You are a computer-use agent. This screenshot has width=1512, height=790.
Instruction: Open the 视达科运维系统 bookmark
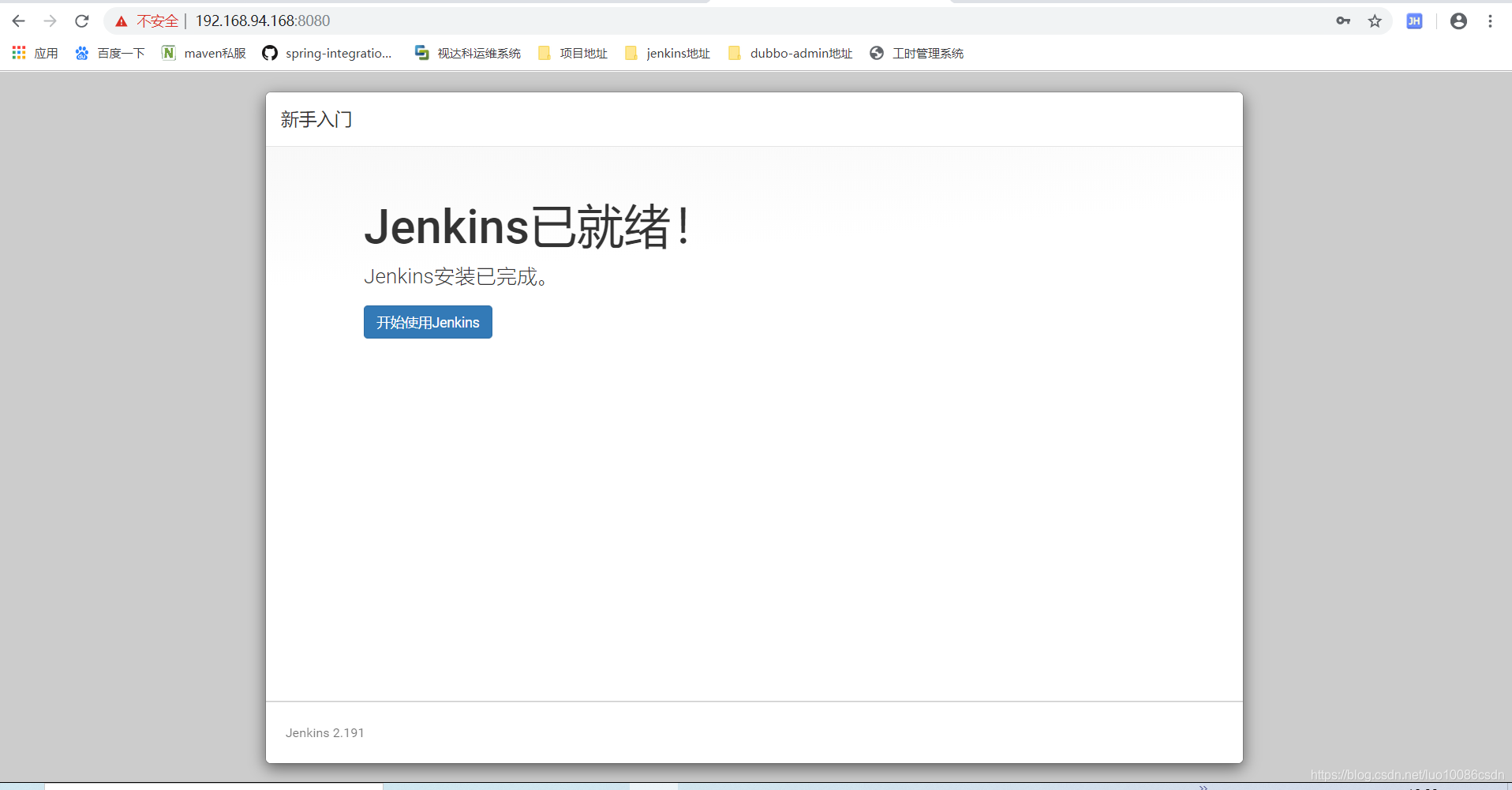[467, 53]
